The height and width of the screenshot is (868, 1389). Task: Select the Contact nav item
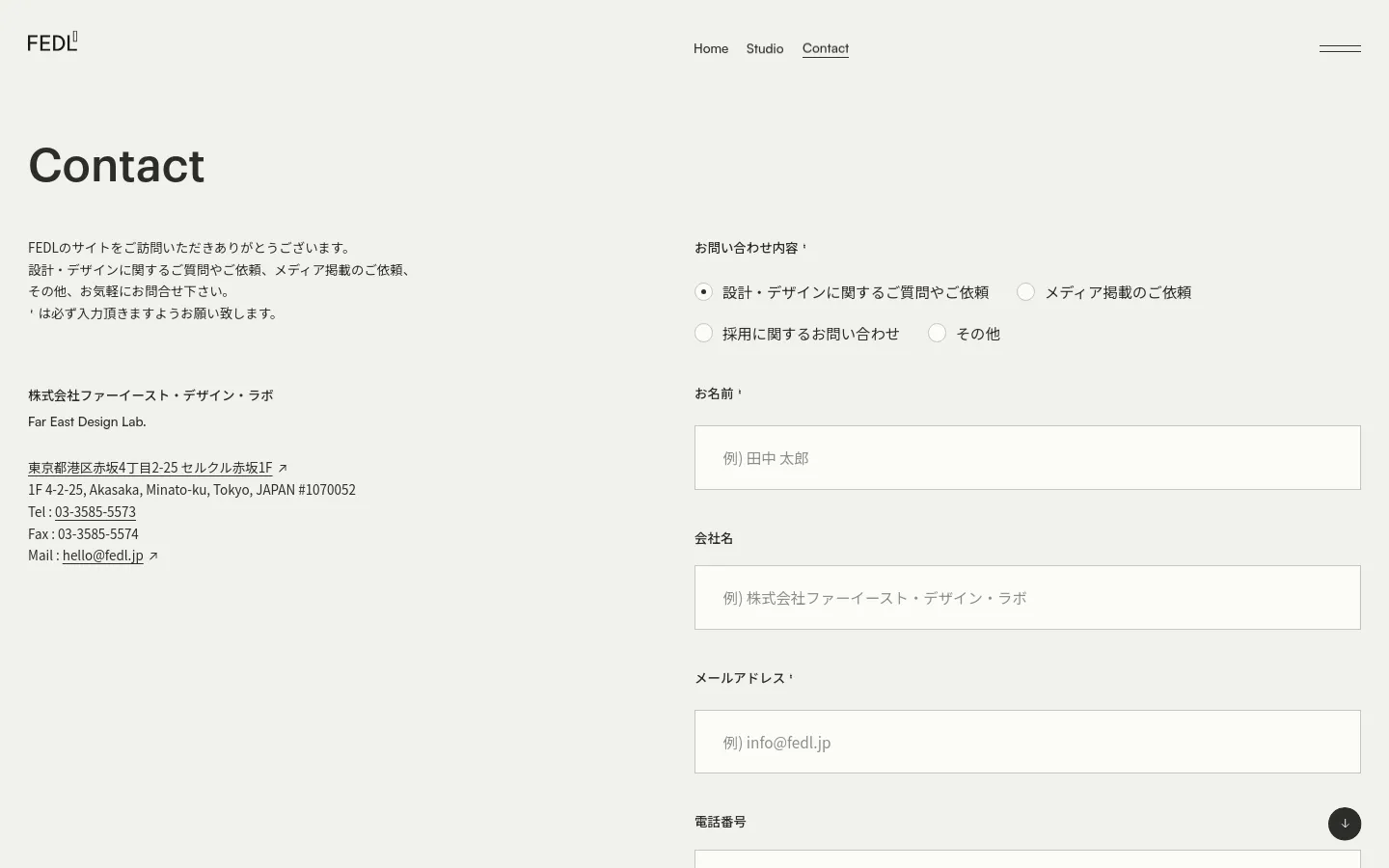coord(826,48)
